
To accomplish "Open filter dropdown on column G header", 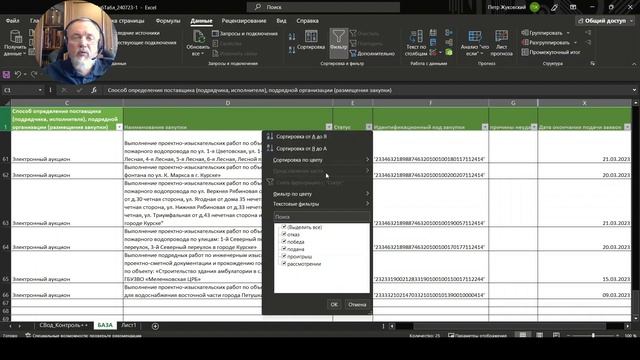I will (533, 127).
